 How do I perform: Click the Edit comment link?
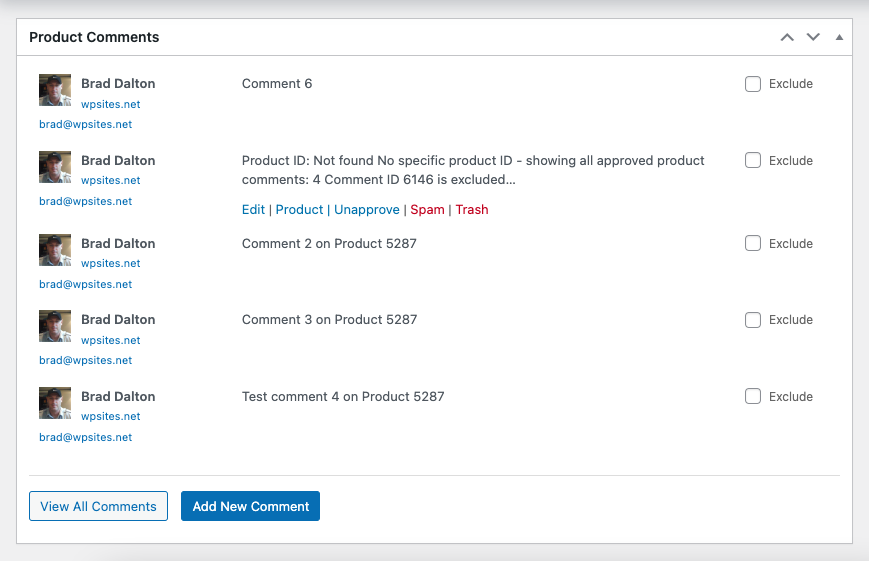tap(253, 210)
